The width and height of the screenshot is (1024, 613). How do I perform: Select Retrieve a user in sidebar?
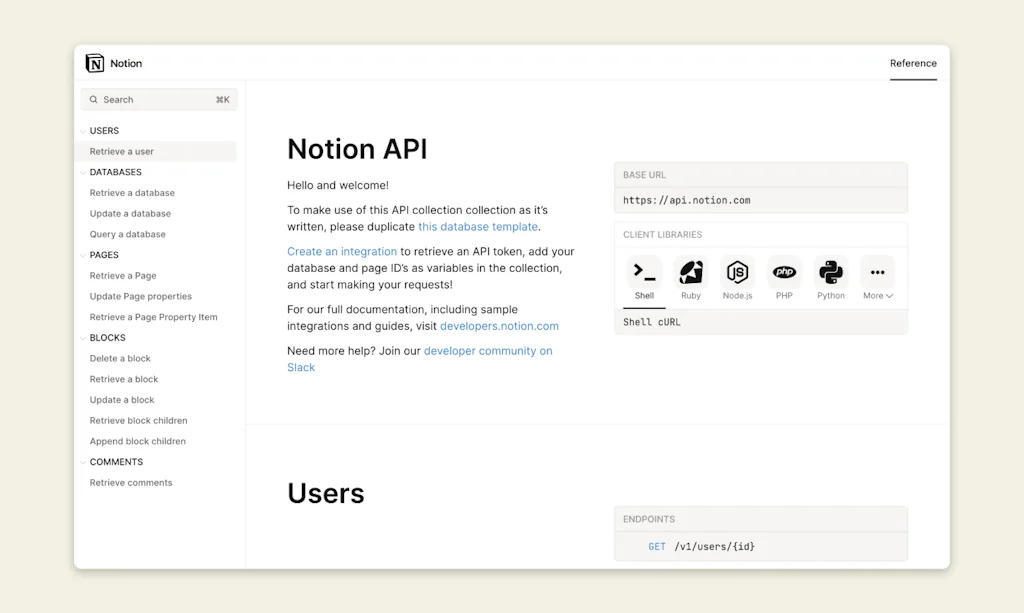[x=122, y=151]
